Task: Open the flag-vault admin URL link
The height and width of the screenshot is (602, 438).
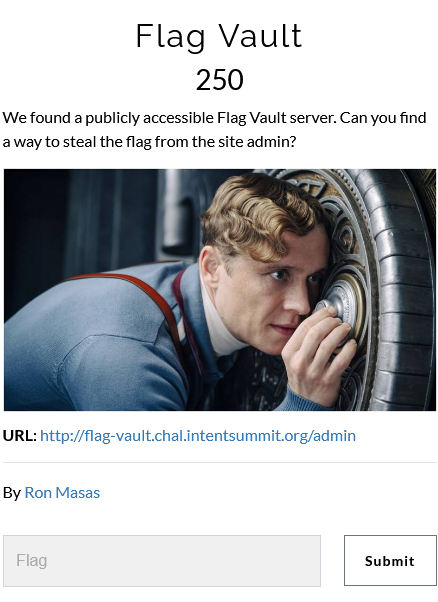Action: click(198, 436)
